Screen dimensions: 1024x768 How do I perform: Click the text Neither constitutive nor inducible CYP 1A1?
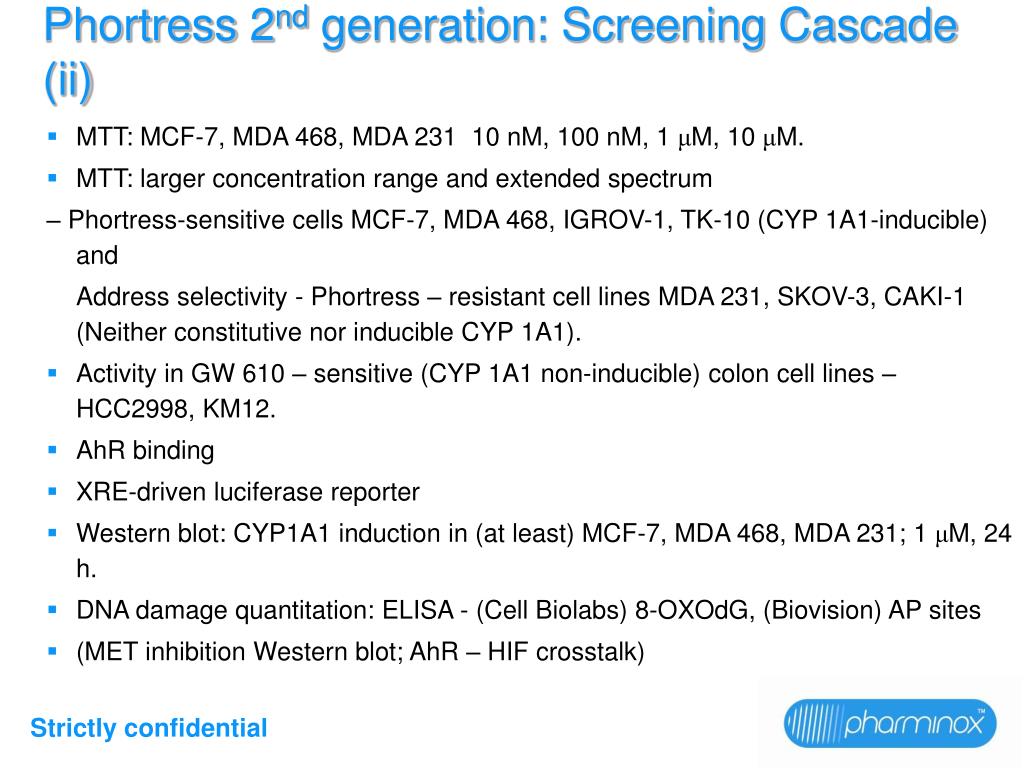(x=328, y=332)
